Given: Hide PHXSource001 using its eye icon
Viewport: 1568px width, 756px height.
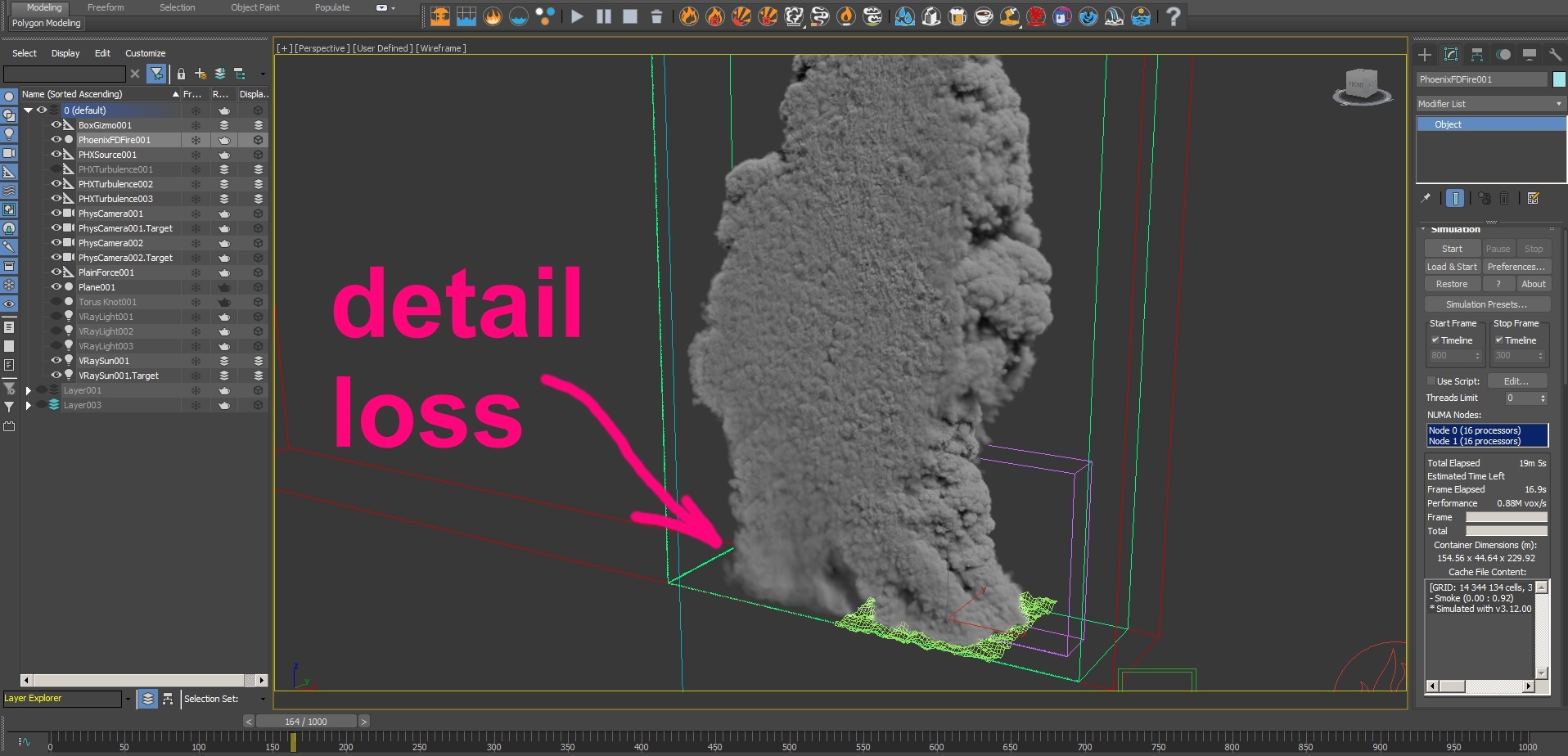Looking at the screenshot, I should (x=56, y=155).
